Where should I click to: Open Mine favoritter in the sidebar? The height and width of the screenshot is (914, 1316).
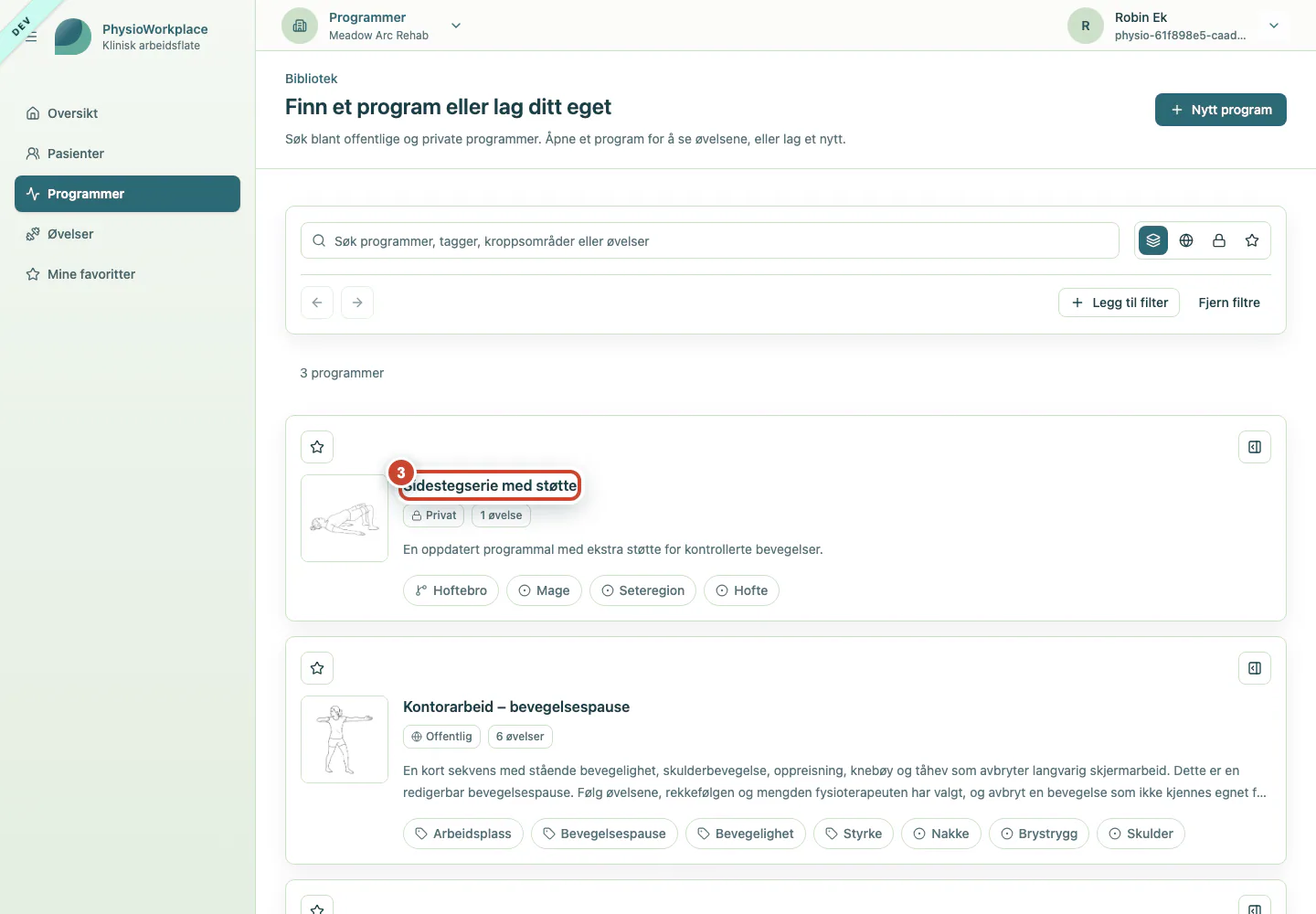(127, 274)
